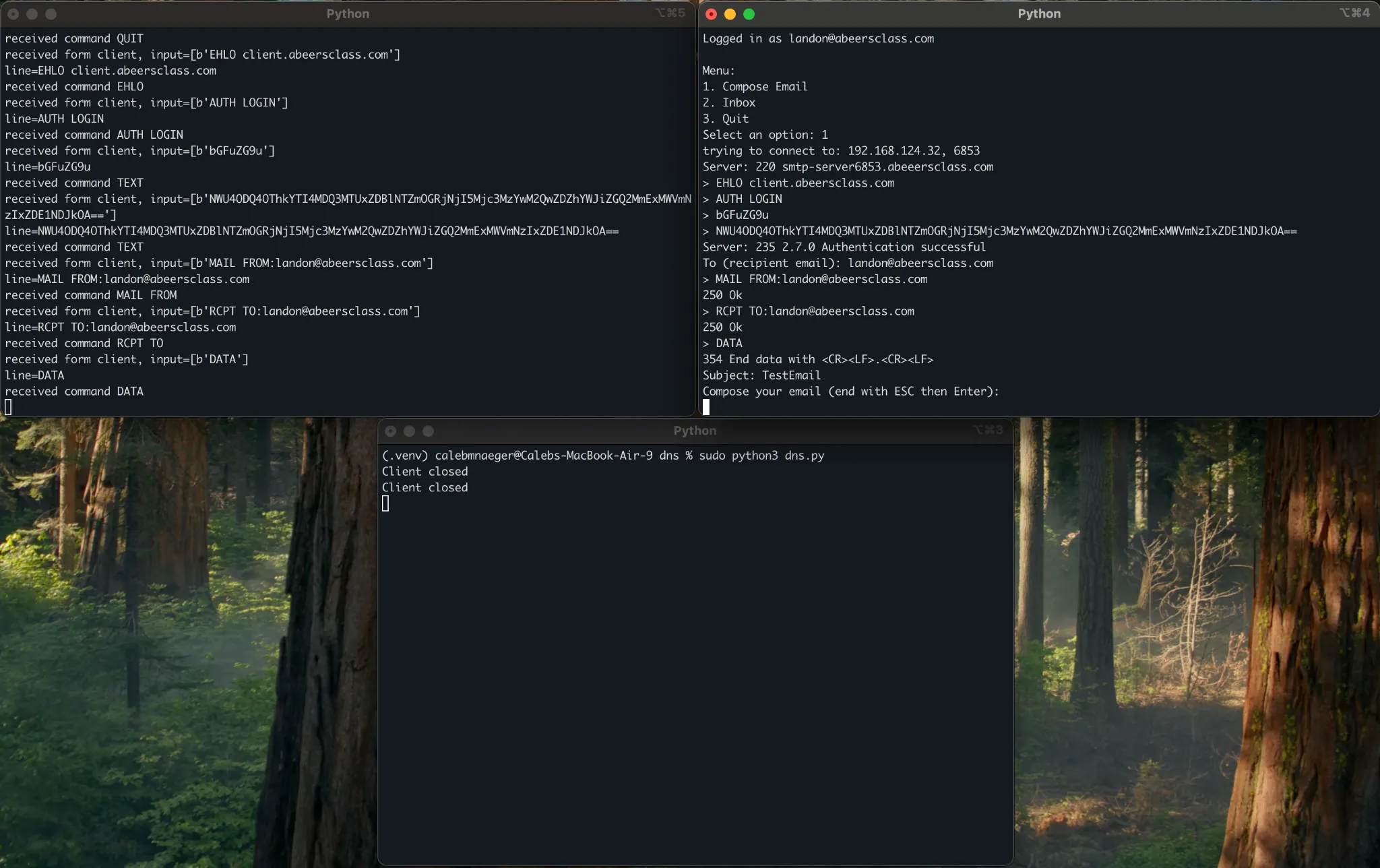Click the '2. Inbox' menu line
The height and width of the screenshot is (868, 1380).
click(729, 102)
